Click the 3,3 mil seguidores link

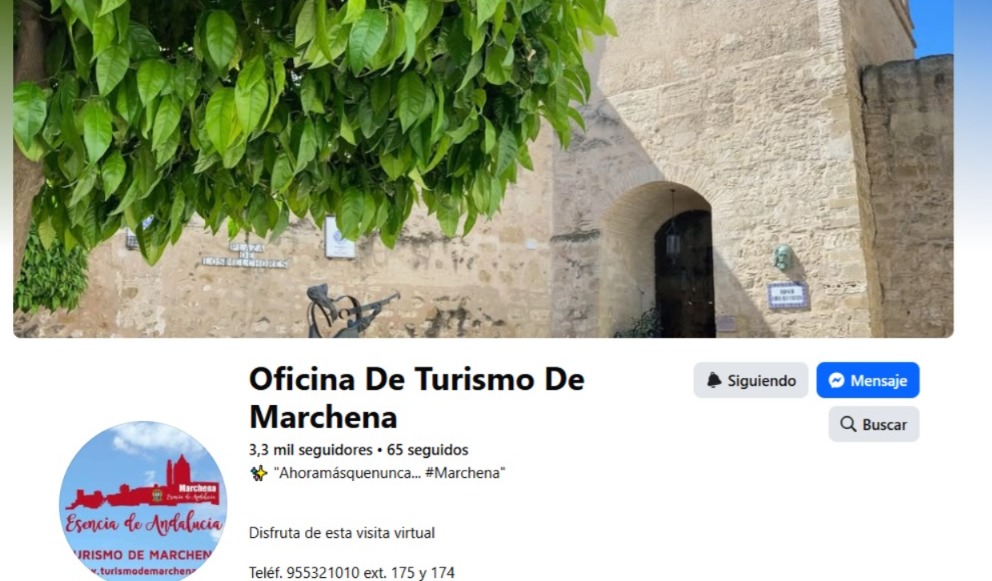(x=311, y=450)
